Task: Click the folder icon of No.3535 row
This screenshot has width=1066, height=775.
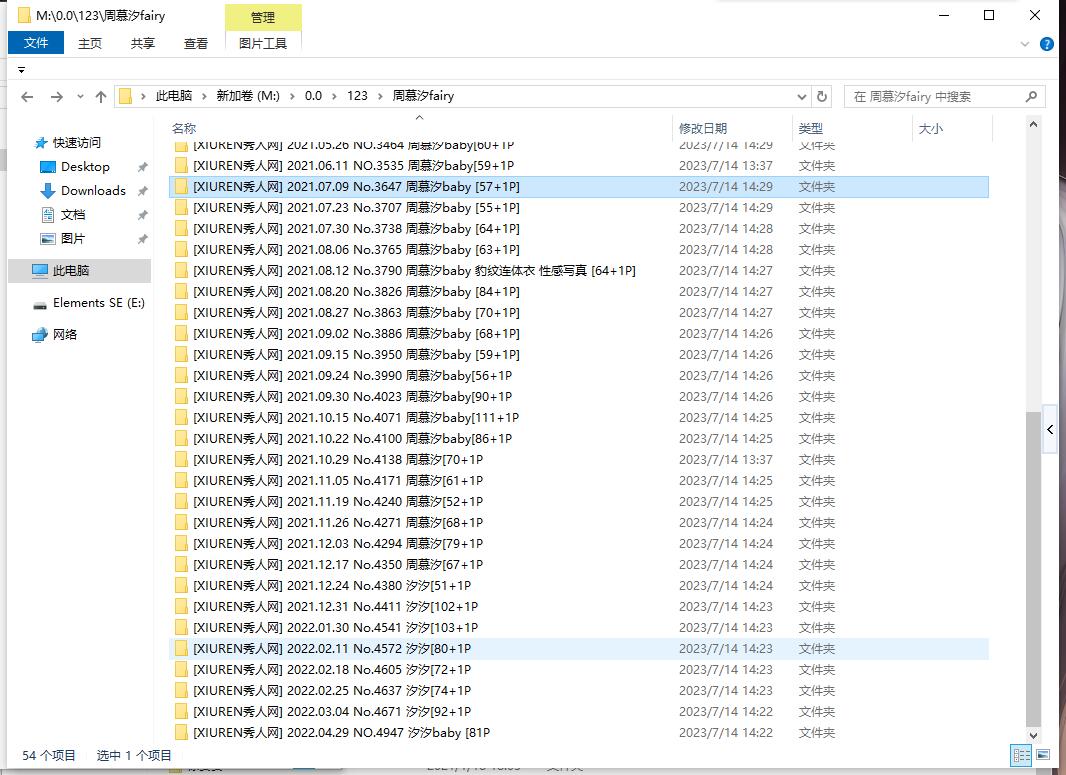Action: (x=182, y=165)
